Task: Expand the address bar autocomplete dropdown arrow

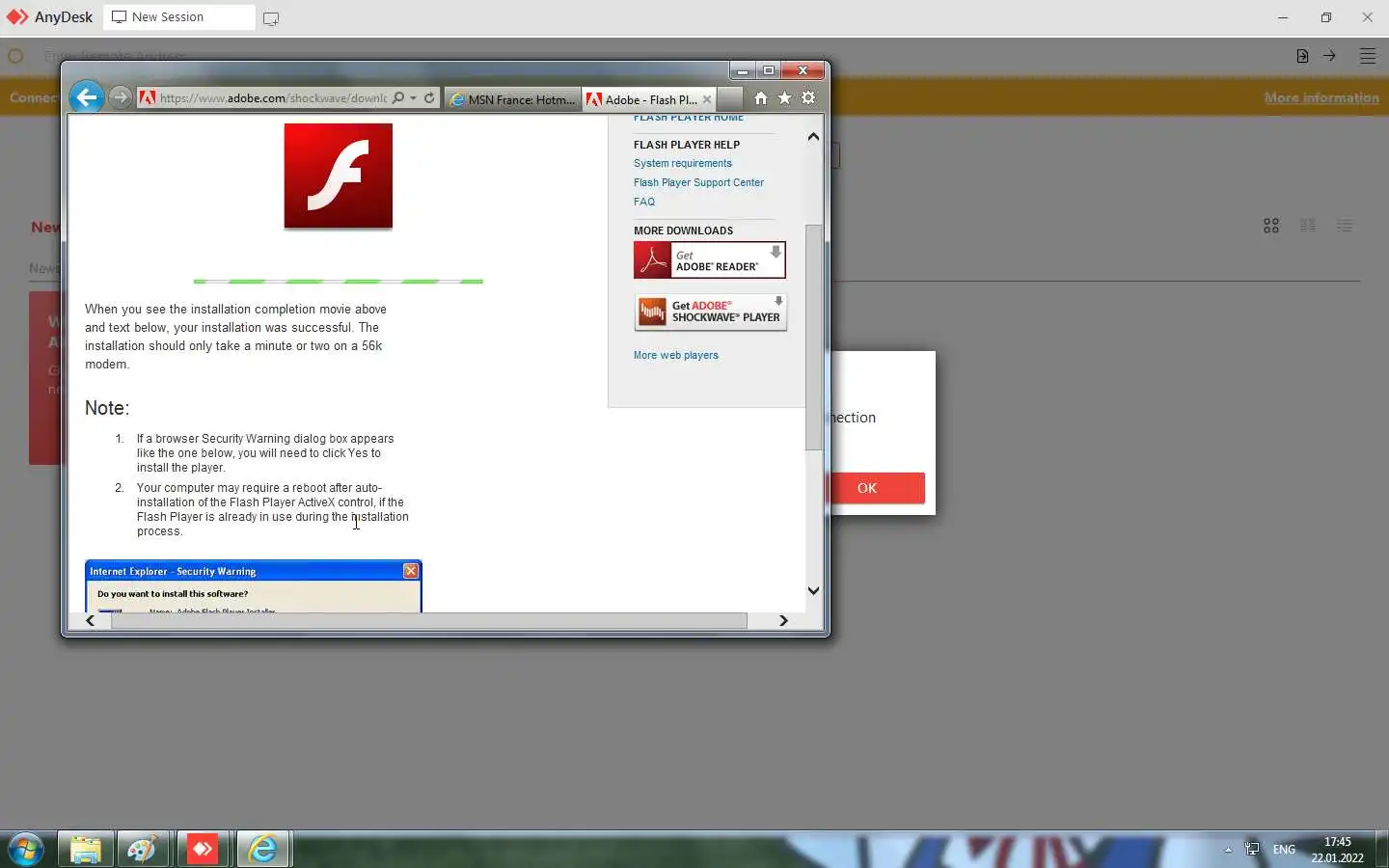Action: coord(413,98)
